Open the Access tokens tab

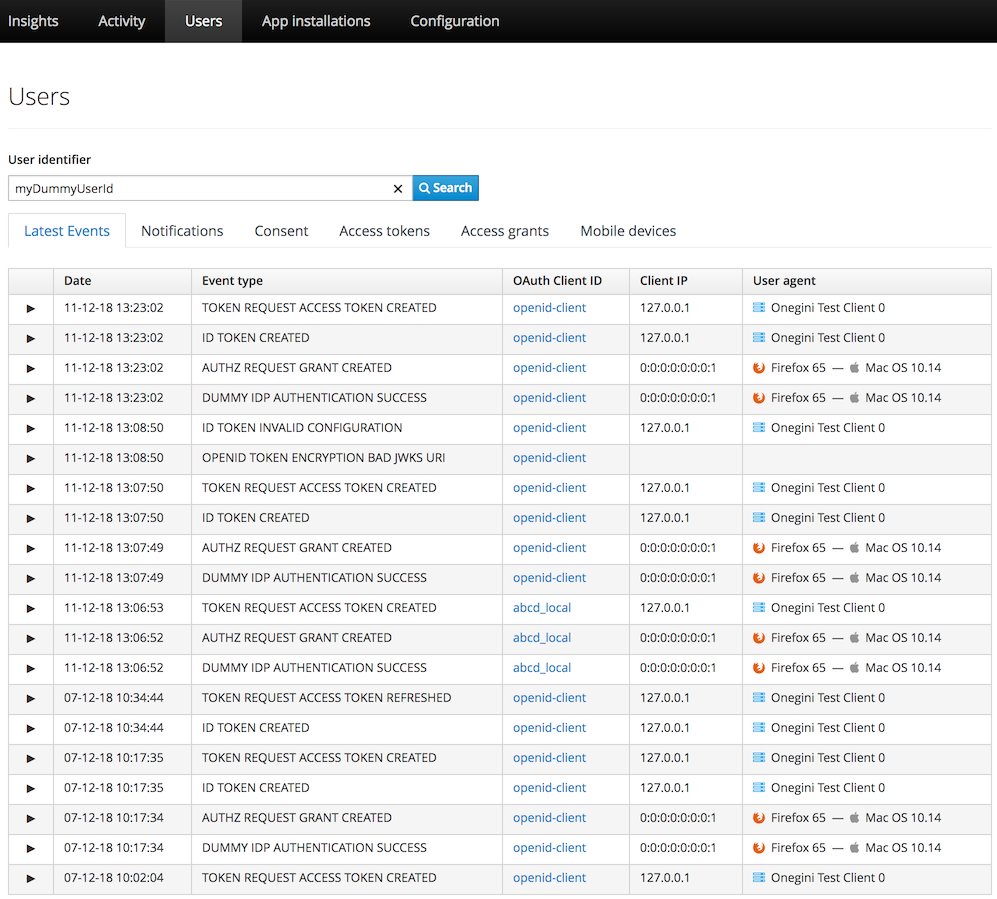click(x=385, y=231)
